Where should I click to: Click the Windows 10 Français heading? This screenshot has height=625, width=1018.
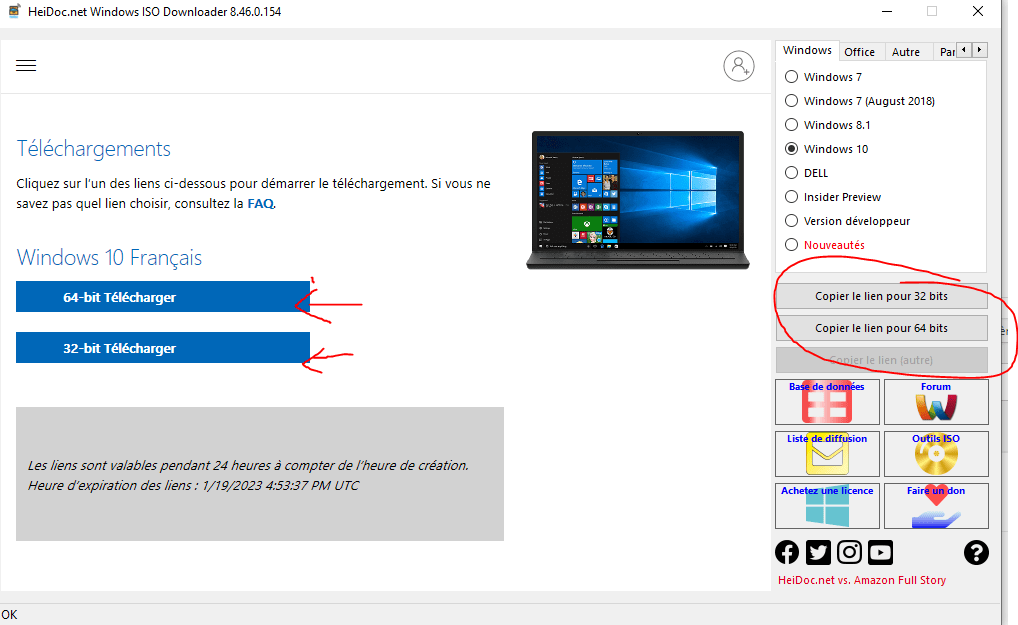109,258
